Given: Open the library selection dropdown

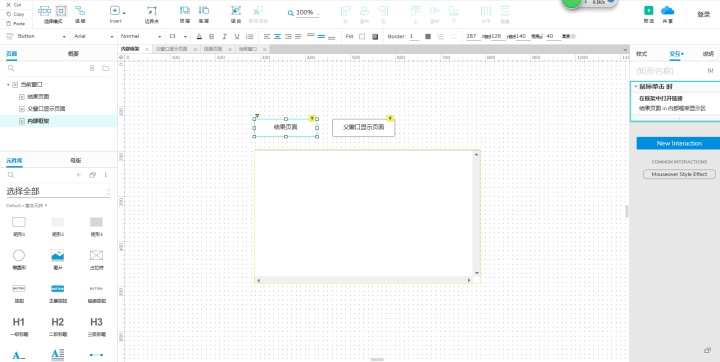Looking at the screenshot, I should pyautogui.click(x=58, y=192).
